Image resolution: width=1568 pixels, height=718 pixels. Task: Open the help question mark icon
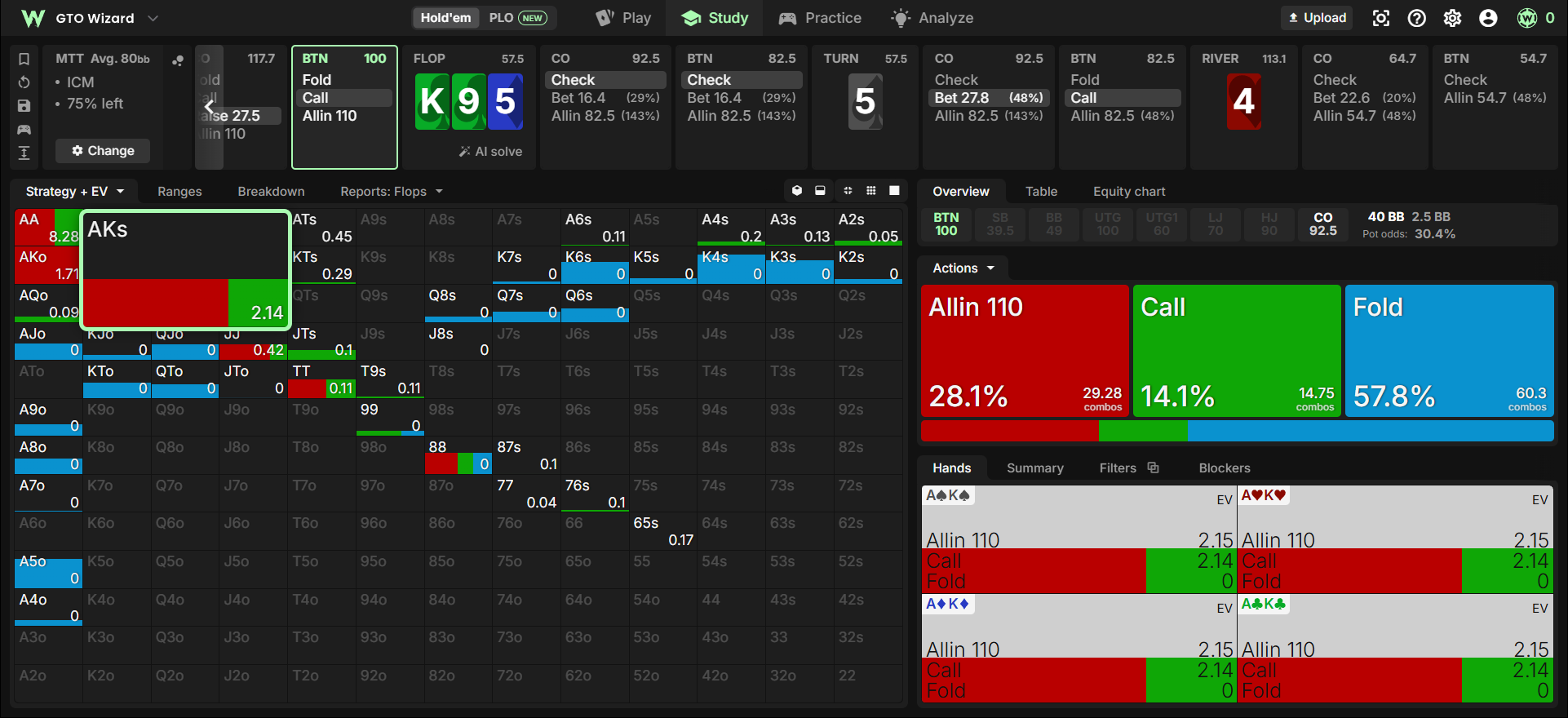tap(1417, 18)
